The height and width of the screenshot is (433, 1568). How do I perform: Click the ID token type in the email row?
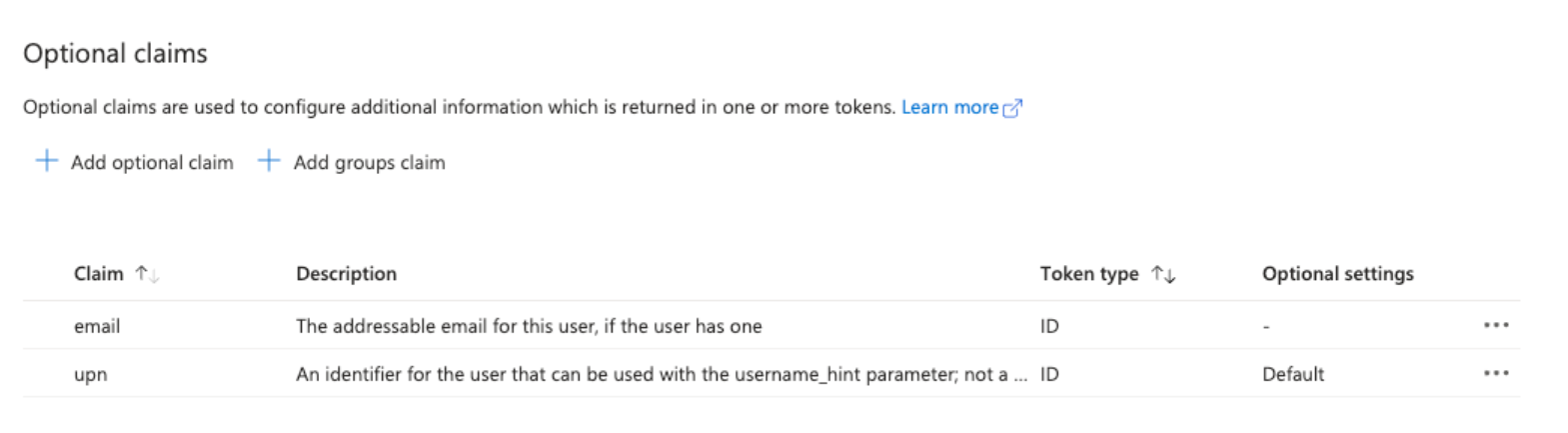pos(1049,326)
